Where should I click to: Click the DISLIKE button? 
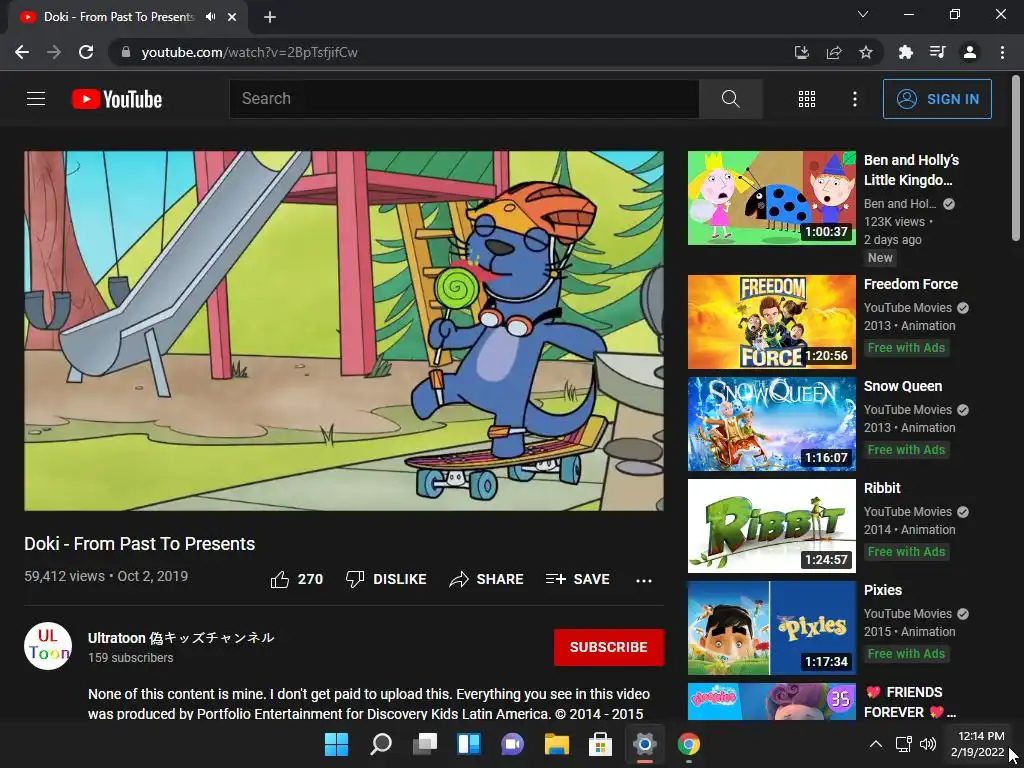(386, 579)
